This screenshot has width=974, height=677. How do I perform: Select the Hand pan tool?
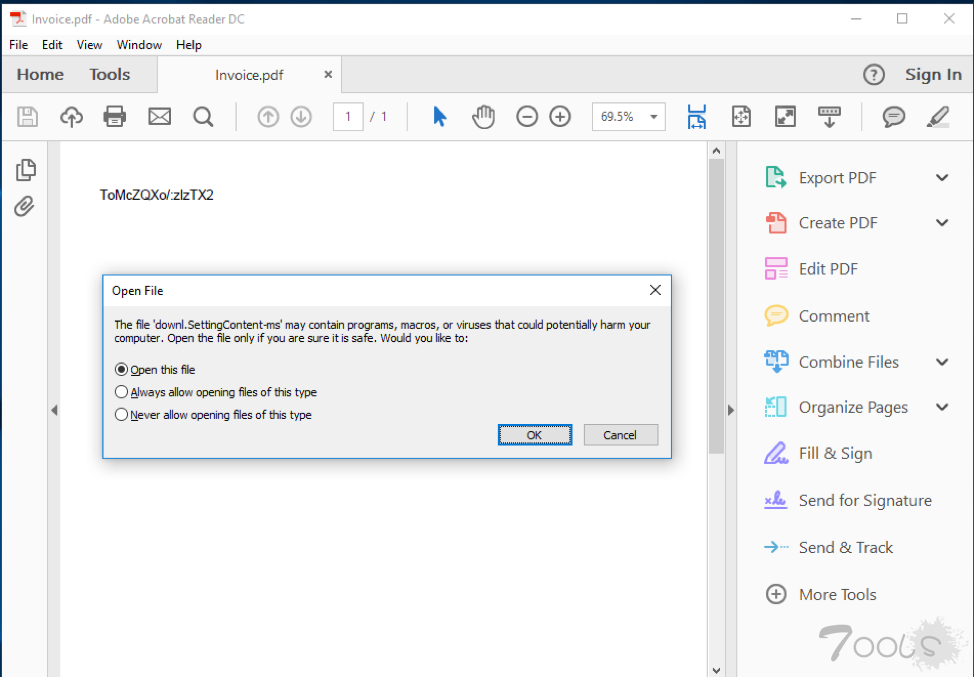click(484, 117)
